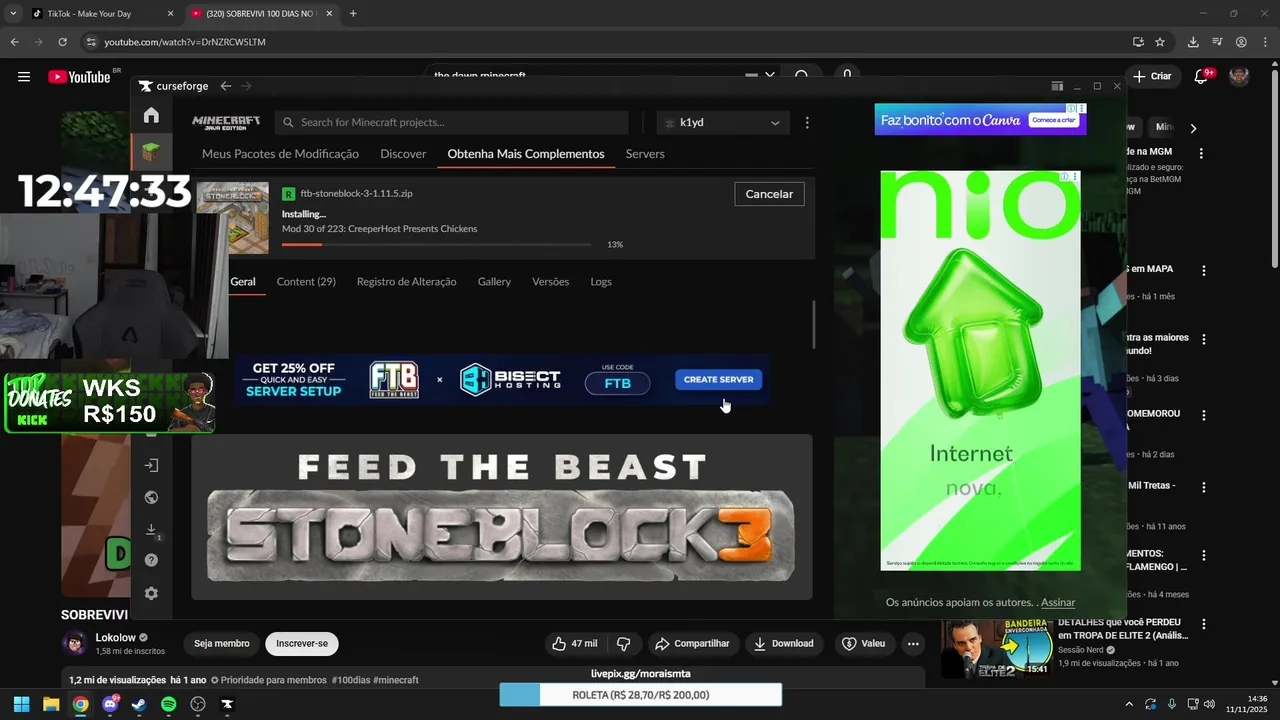This screenshot has height=720, width=1280.
Task: Click the Inscrever-se subscribe button
Action: click(302, 643)
